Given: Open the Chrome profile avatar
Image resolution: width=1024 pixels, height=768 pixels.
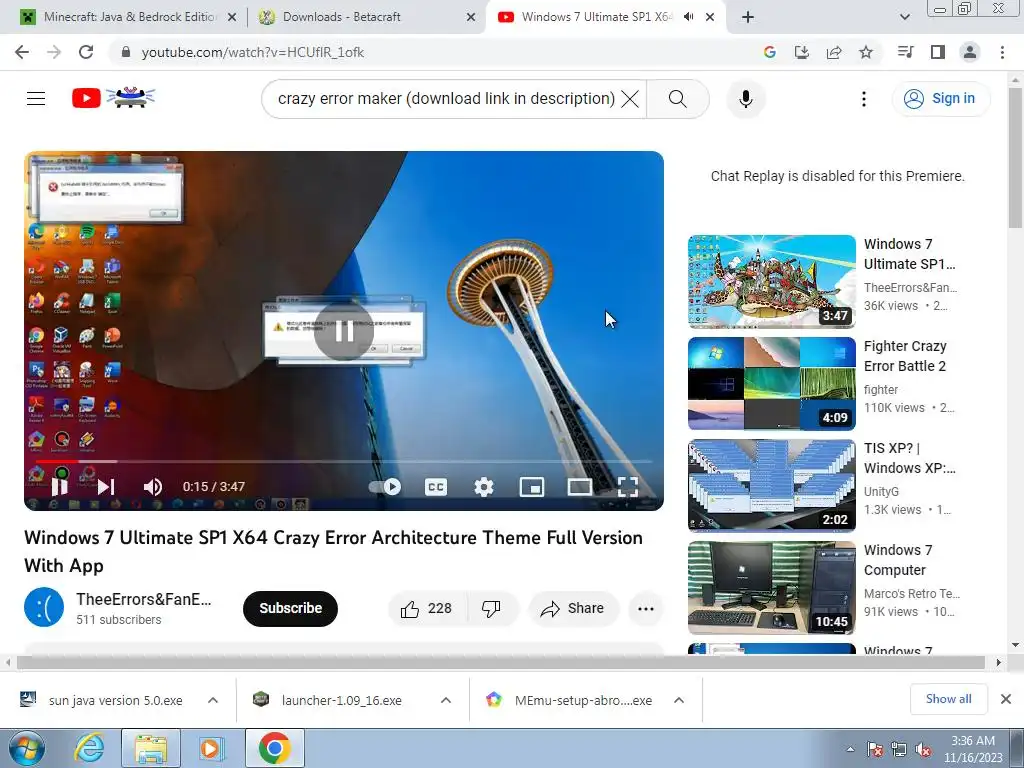Looking at the screenshot, I should pos(970,52).
